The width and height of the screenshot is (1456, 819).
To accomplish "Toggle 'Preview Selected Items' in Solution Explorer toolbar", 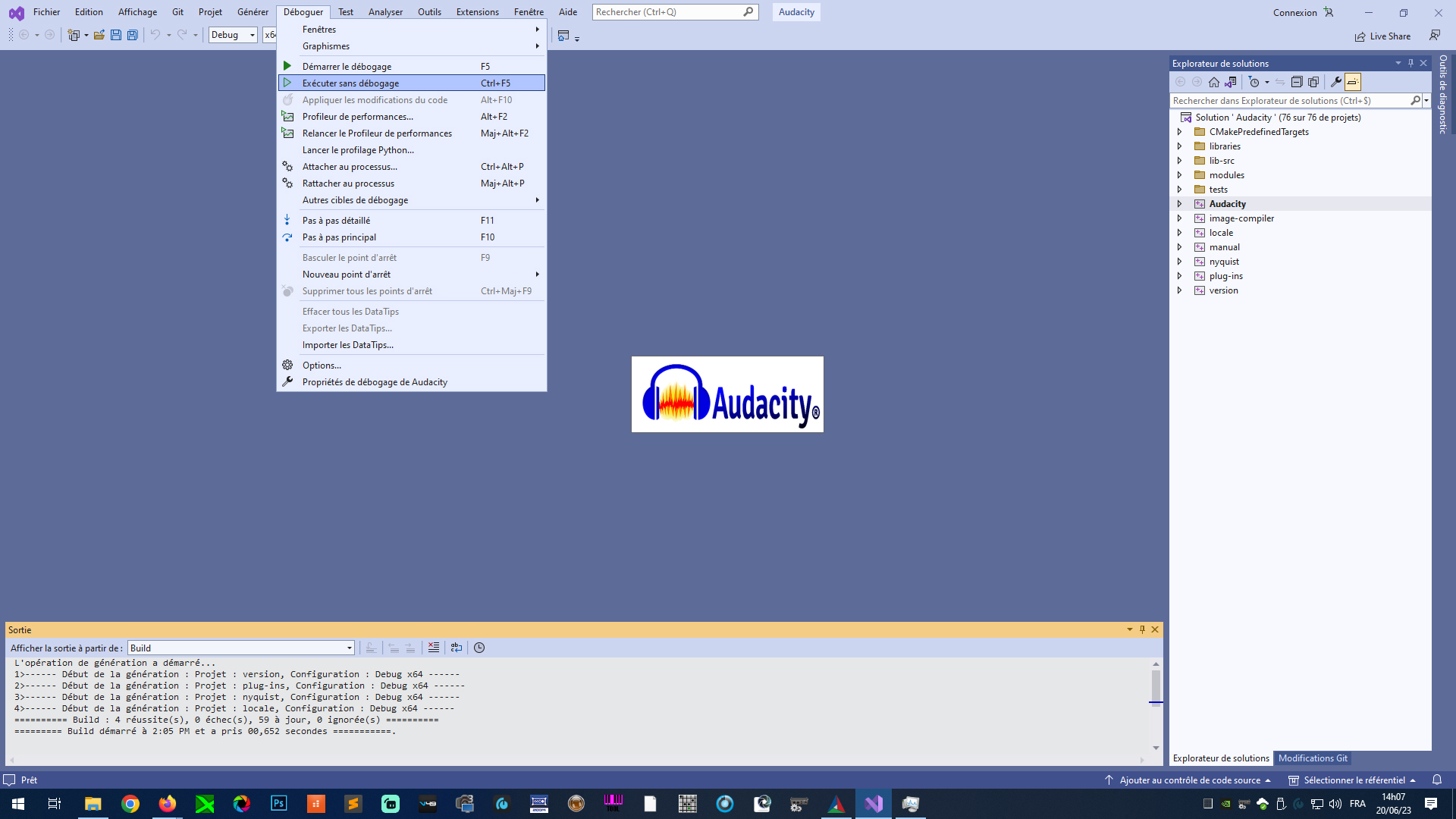I will point(1353,82).
